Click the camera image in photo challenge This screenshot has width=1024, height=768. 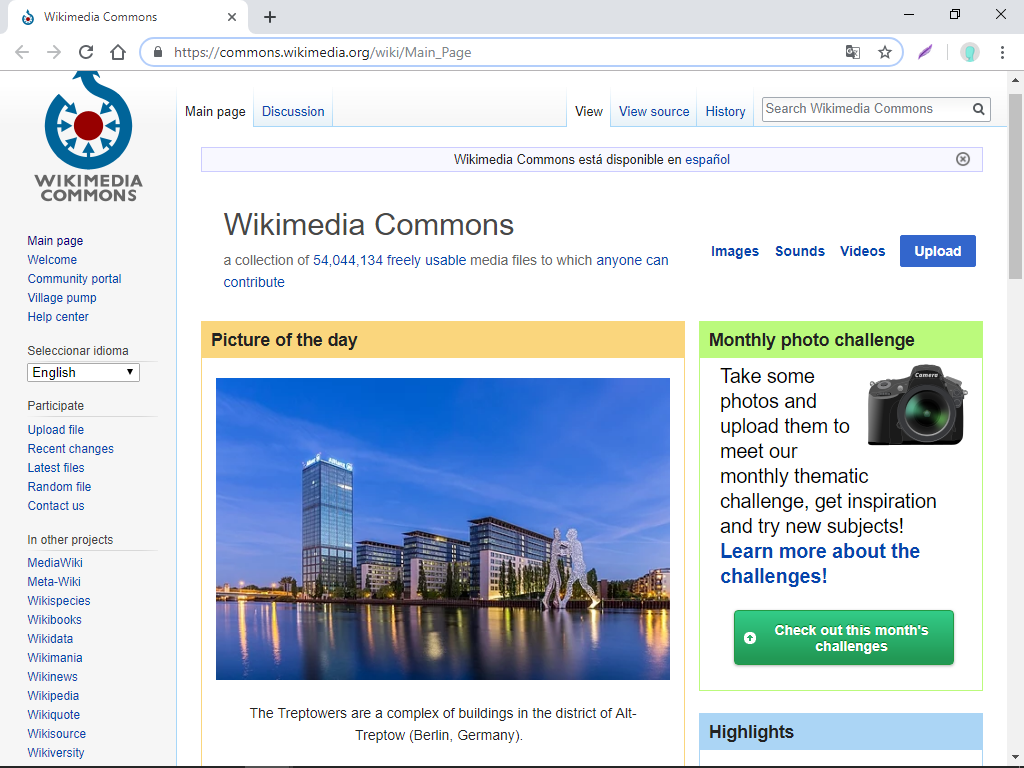[917, 405]
